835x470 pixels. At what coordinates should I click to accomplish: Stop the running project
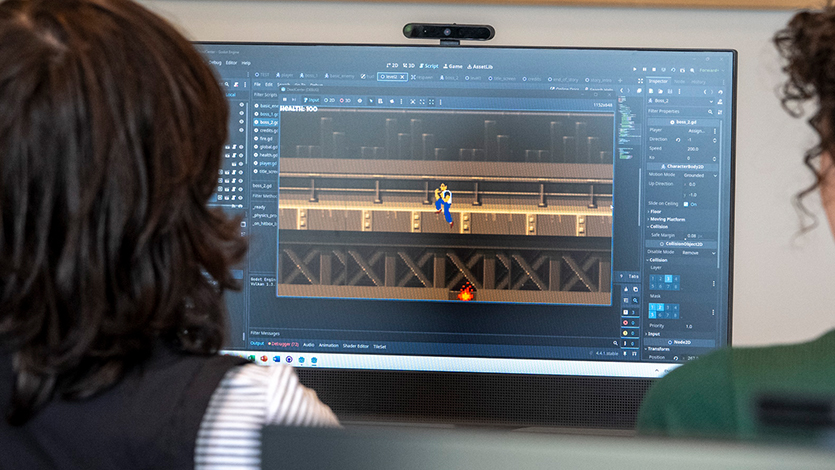point(654,70)
